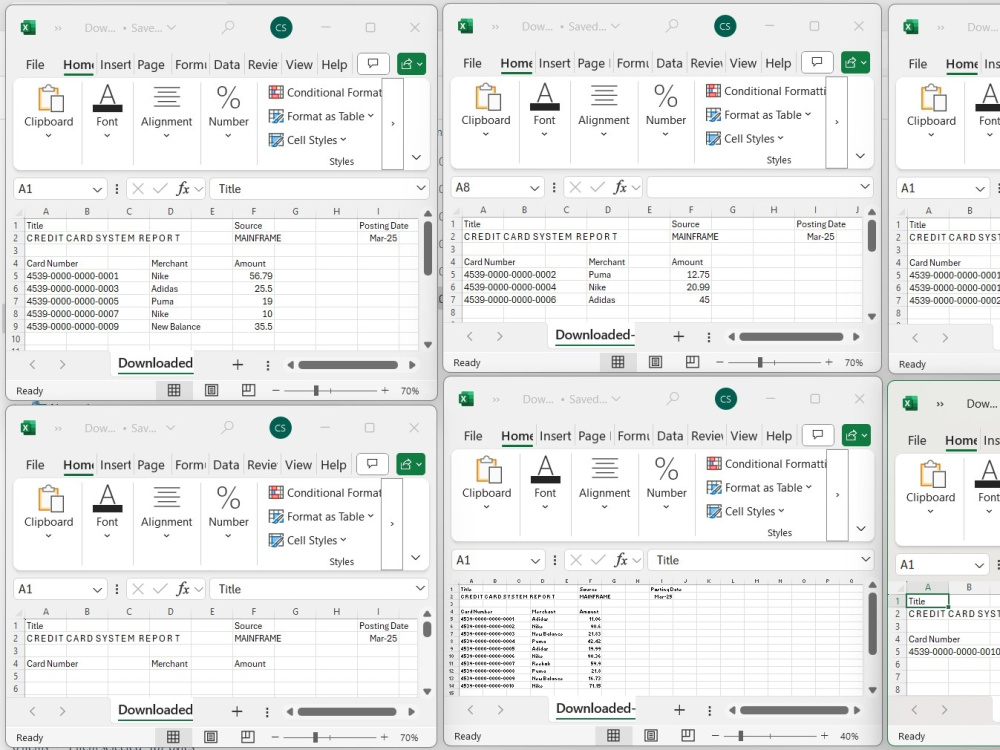Open Clipboard group in the A8 window
This screenshot has height=750, width=1000.
pos(486,110)
